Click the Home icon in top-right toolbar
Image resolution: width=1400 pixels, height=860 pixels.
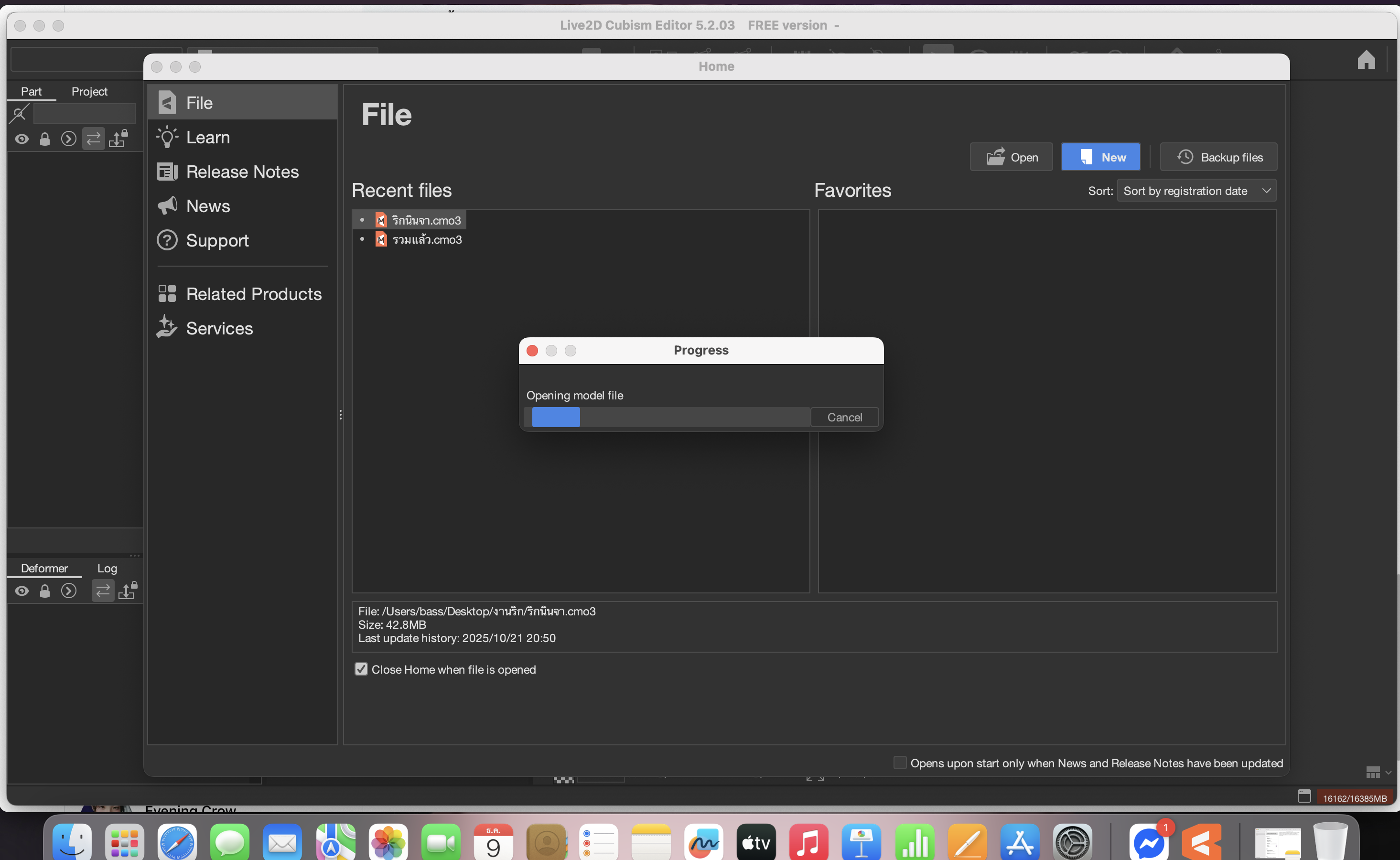click(x=1366, y=60)
